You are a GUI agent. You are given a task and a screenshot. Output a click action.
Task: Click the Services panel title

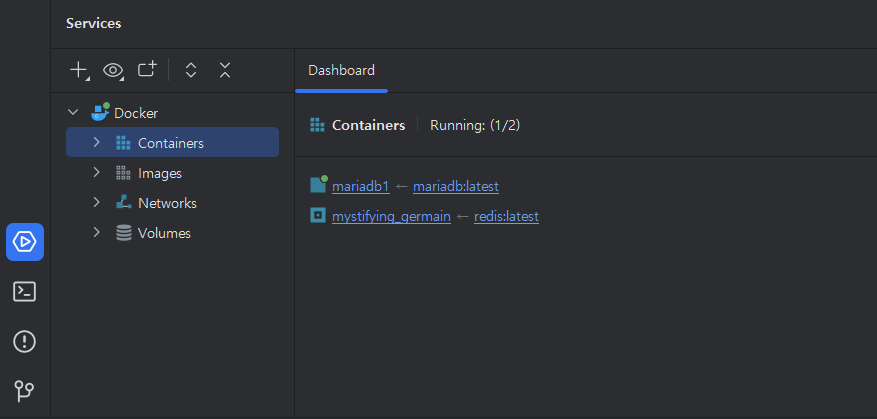click(x=93, y=23)
